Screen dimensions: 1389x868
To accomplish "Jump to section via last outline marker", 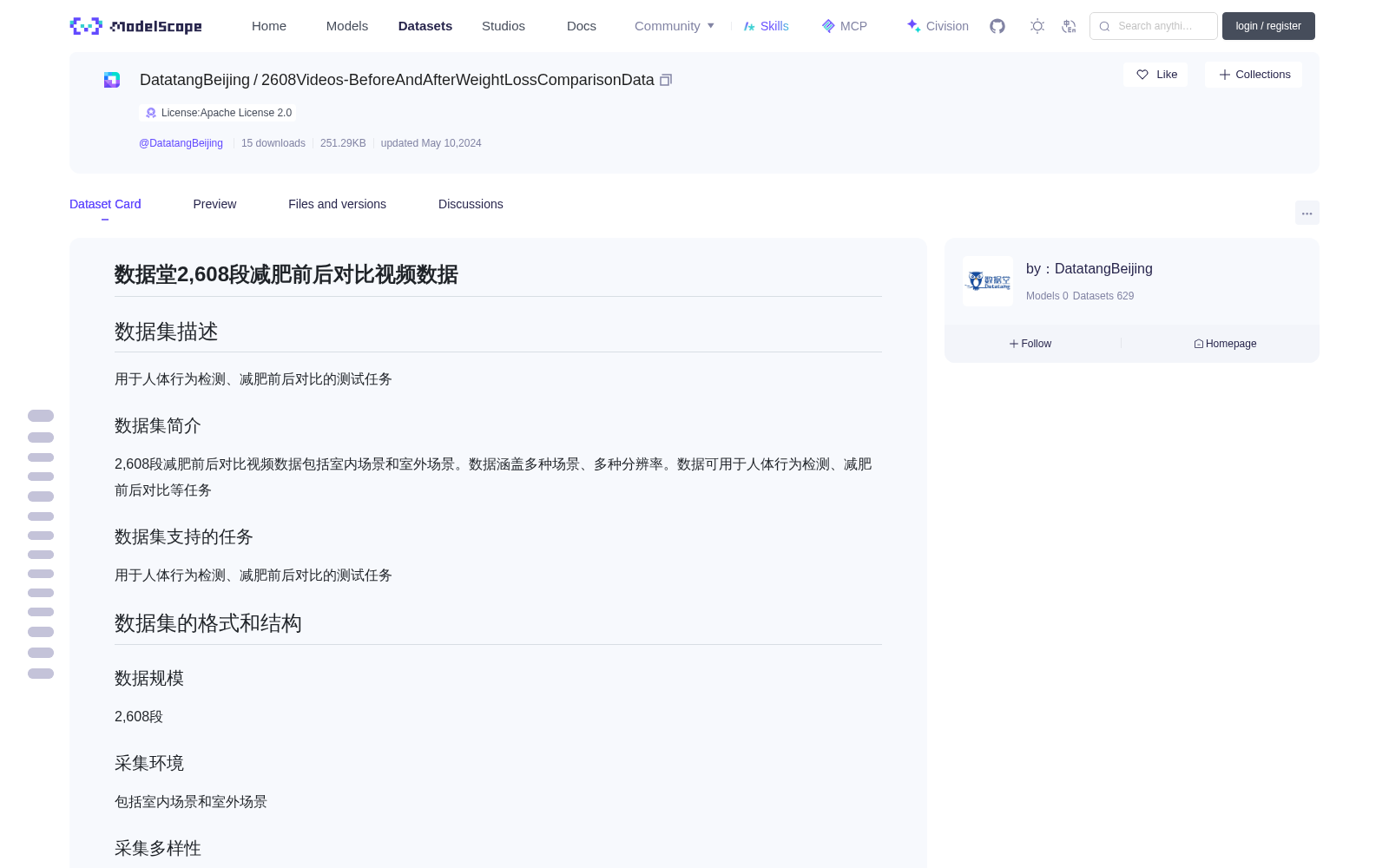I will (41, 674).
